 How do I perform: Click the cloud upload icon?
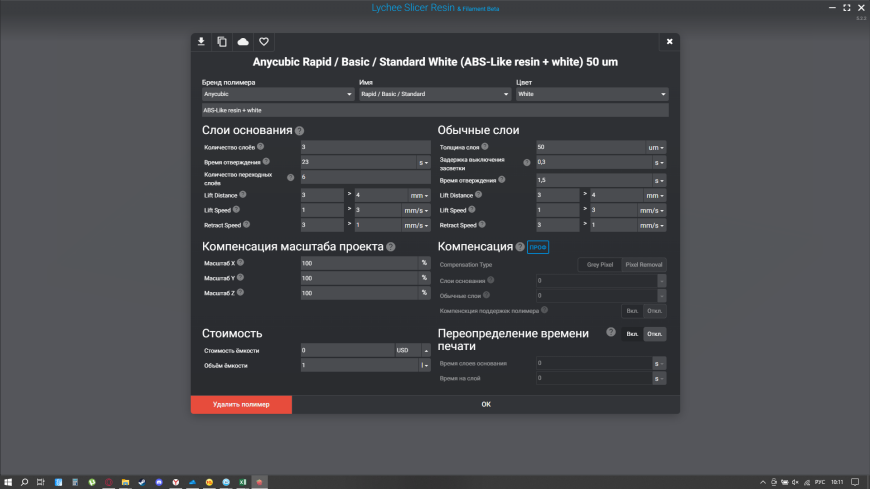point(243,42)
